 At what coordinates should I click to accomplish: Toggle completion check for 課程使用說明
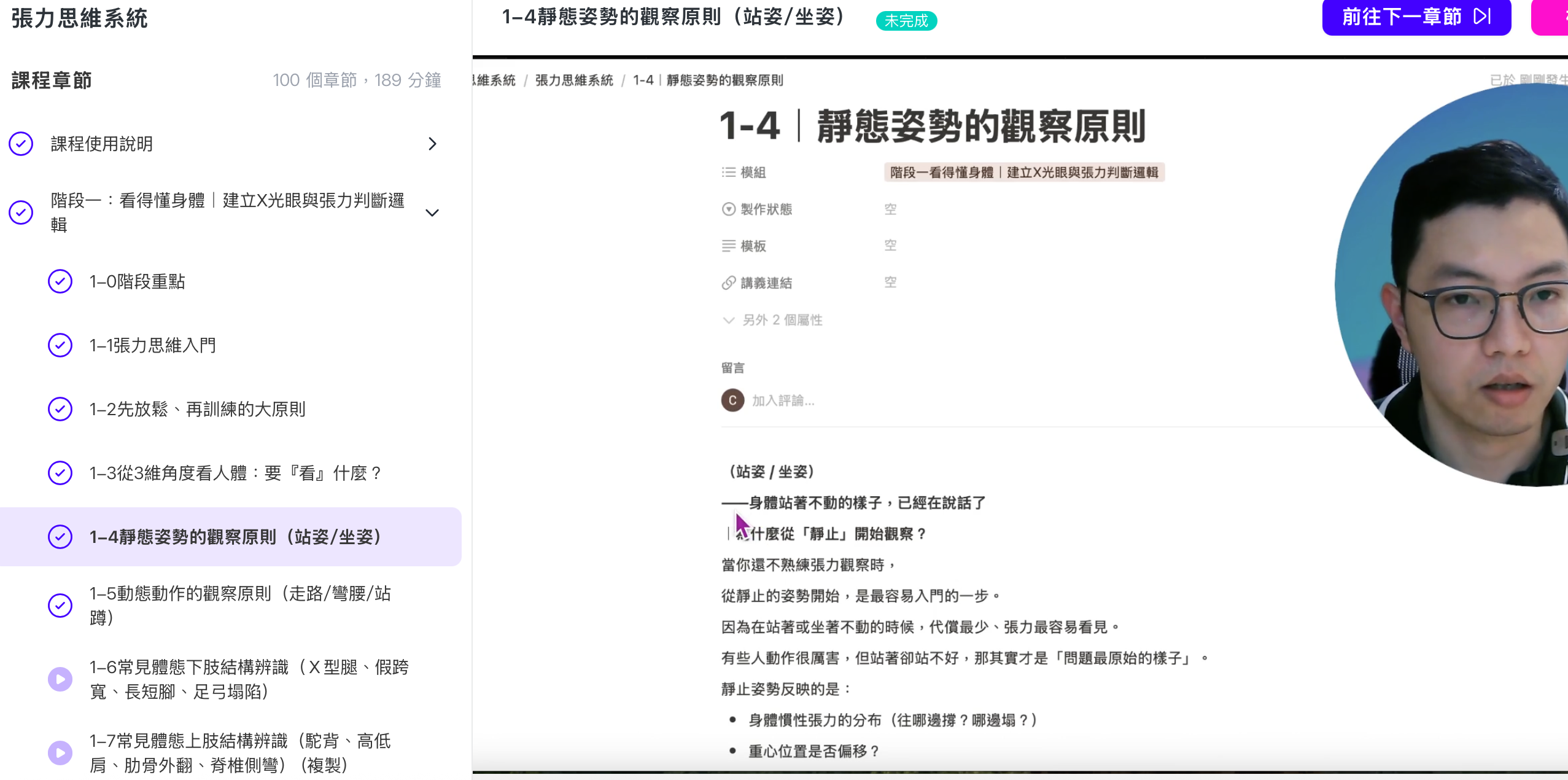click(21, 144)
